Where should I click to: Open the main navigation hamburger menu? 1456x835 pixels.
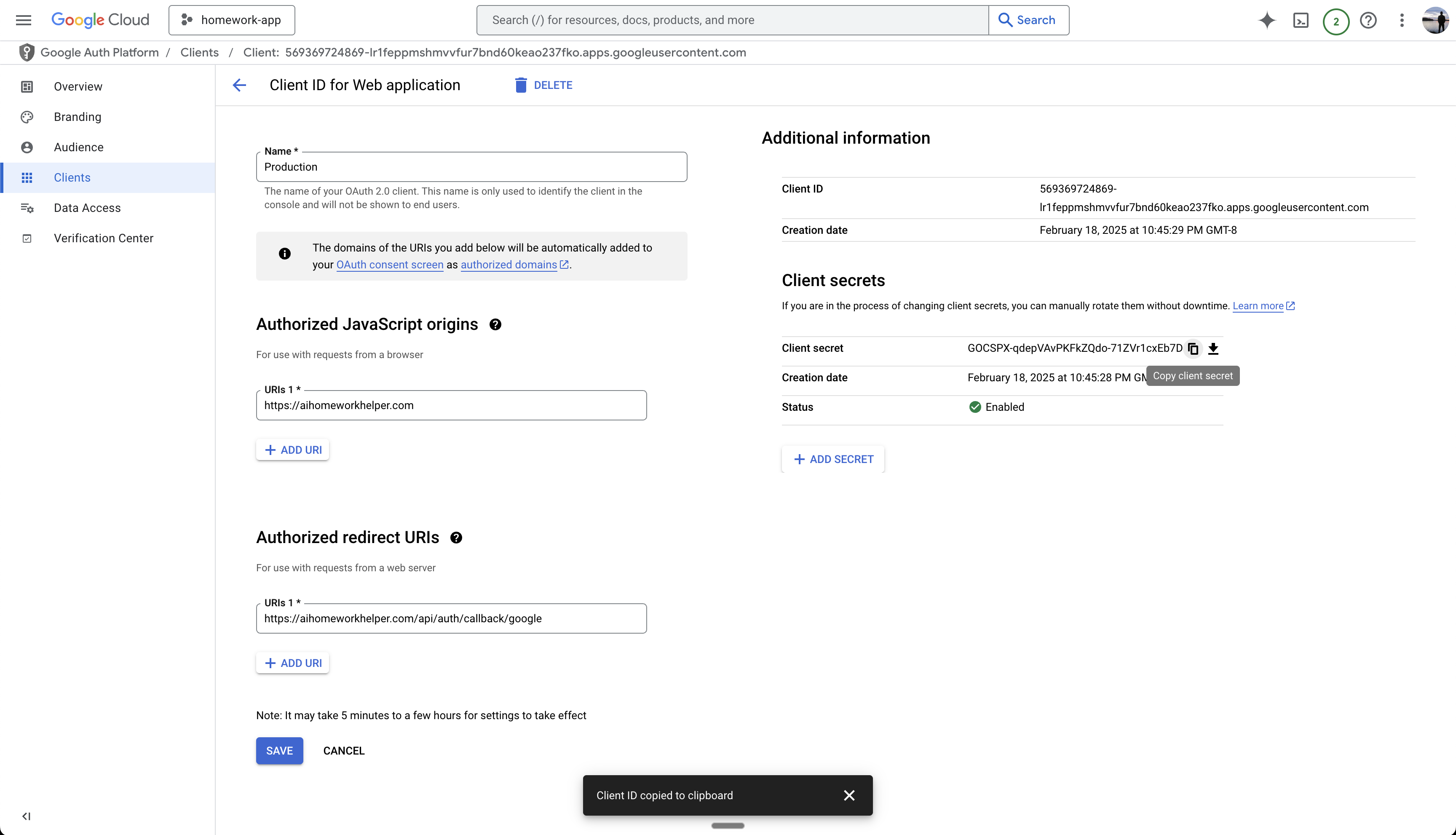tap(24, 20)
